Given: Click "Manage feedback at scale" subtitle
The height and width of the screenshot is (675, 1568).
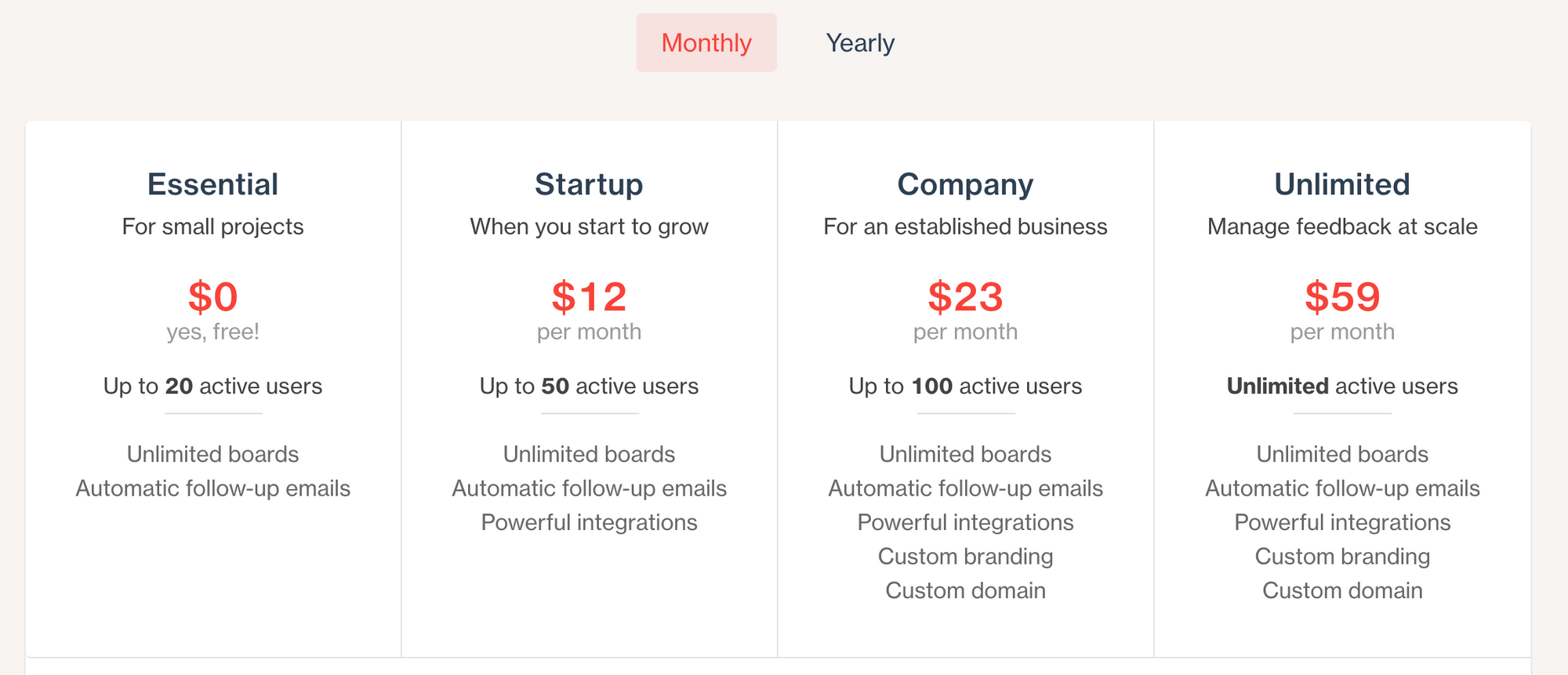Looking at the screenshot, I should tap(1341, 227).
